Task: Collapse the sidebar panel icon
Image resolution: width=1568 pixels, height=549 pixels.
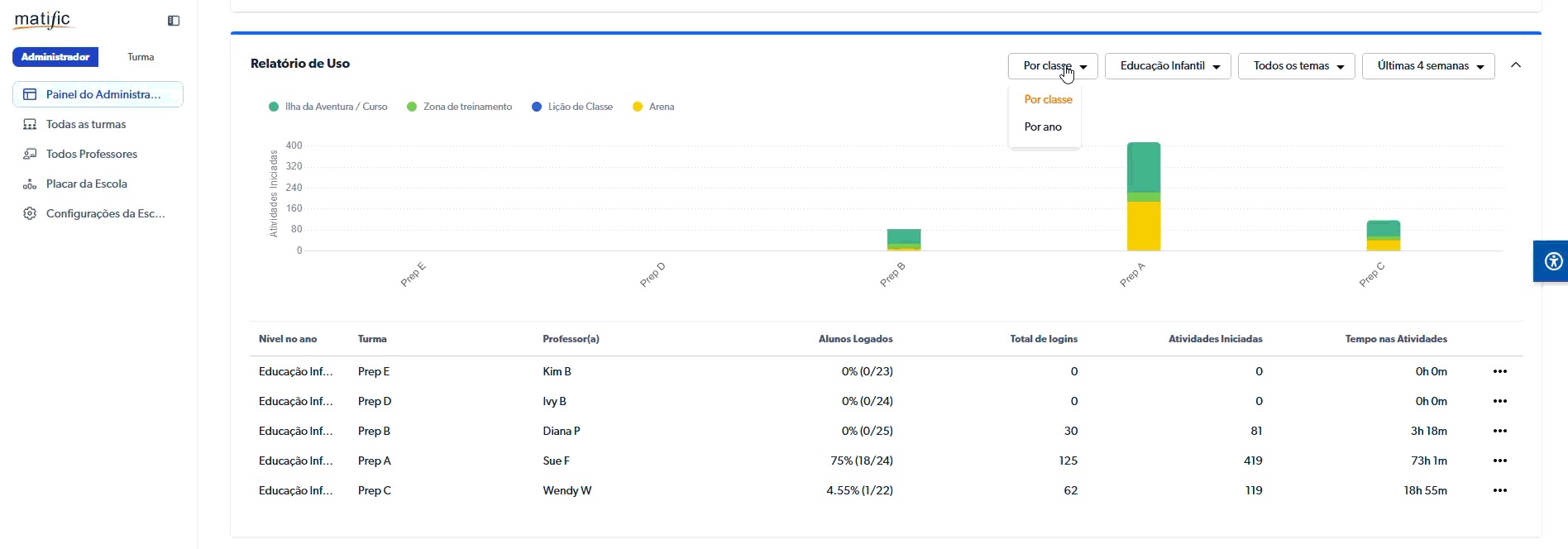Action: 174,21
